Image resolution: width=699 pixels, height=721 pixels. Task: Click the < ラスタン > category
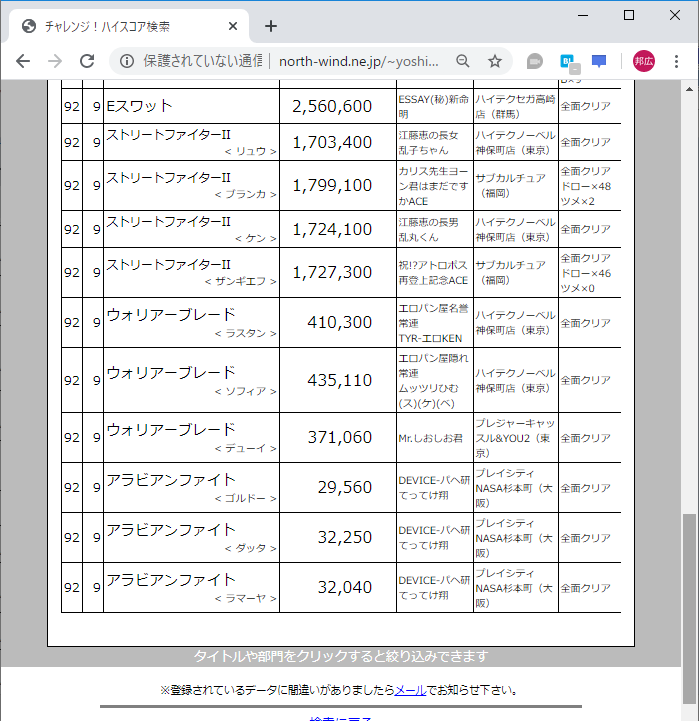click(246, 333)
